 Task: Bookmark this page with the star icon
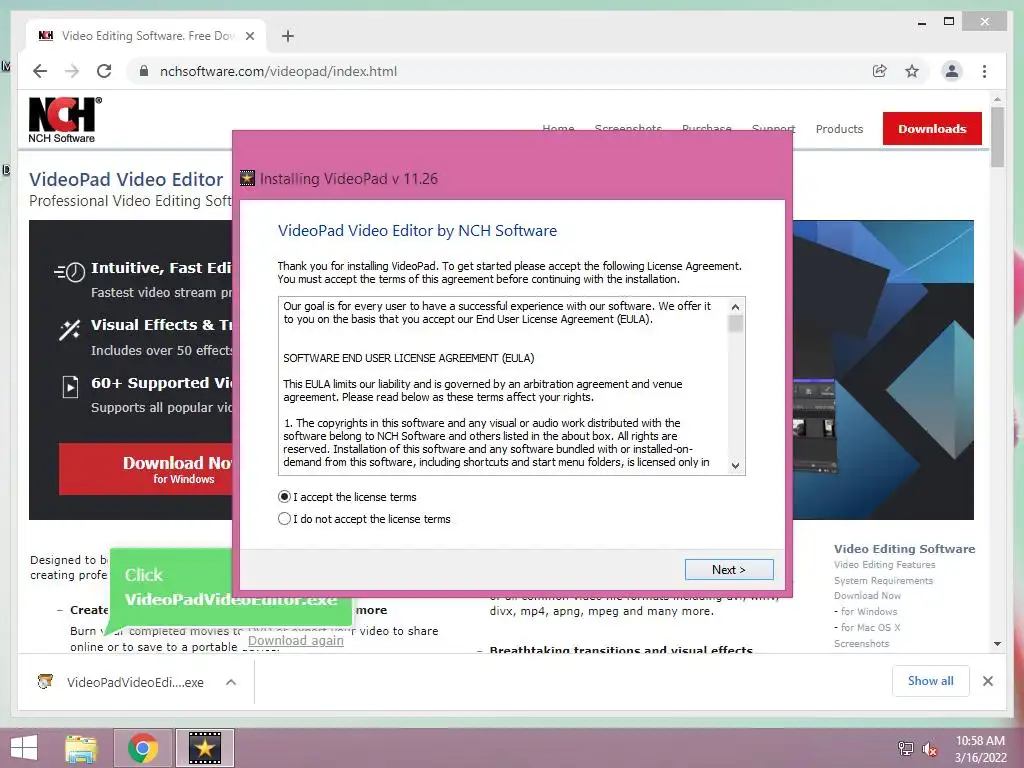912,71
